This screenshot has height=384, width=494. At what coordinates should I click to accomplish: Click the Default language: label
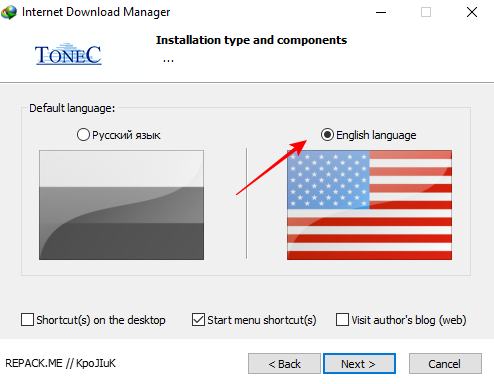tap(72, 108)
